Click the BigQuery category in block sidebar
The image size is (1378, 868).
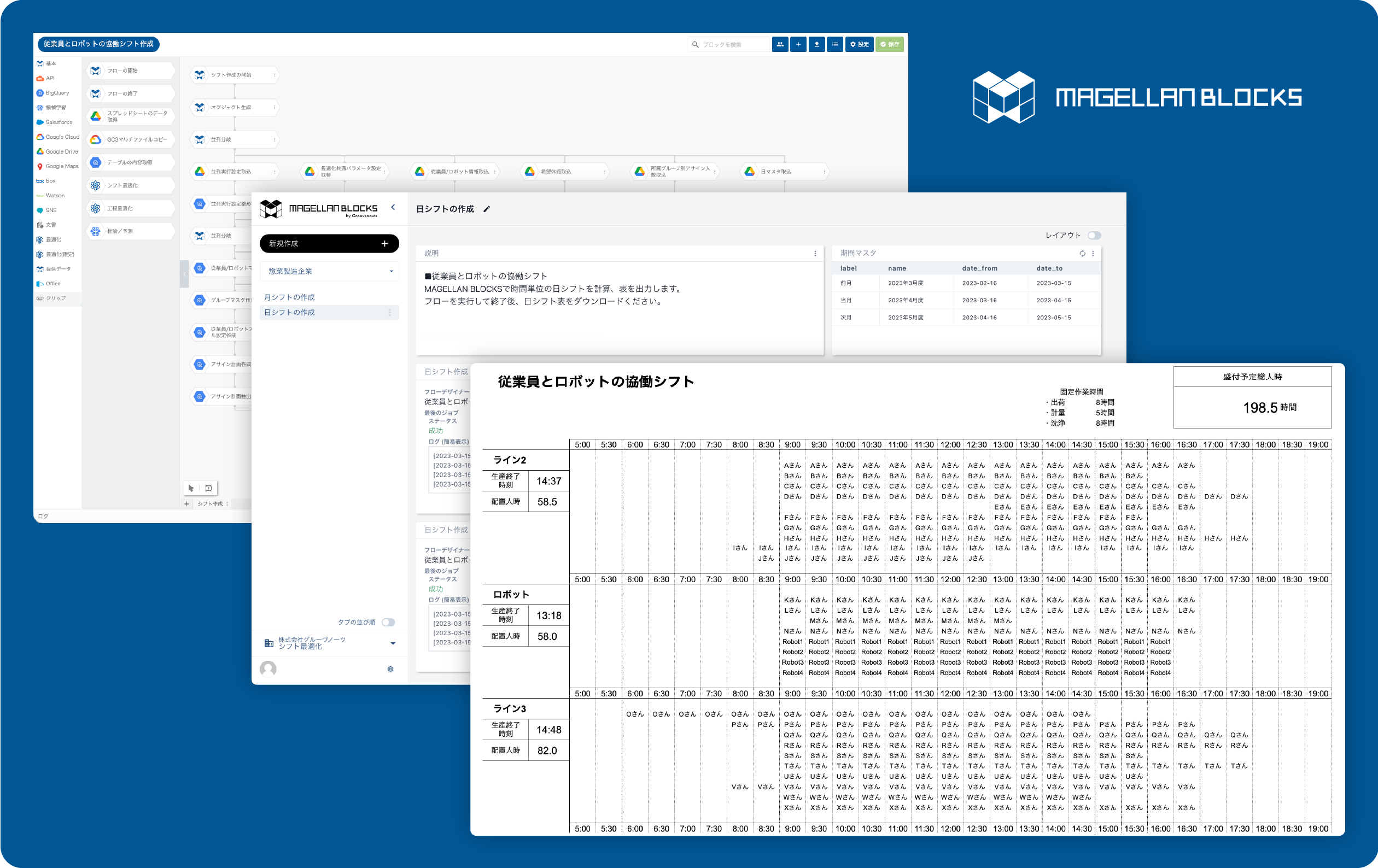click(x=57, y=93)
